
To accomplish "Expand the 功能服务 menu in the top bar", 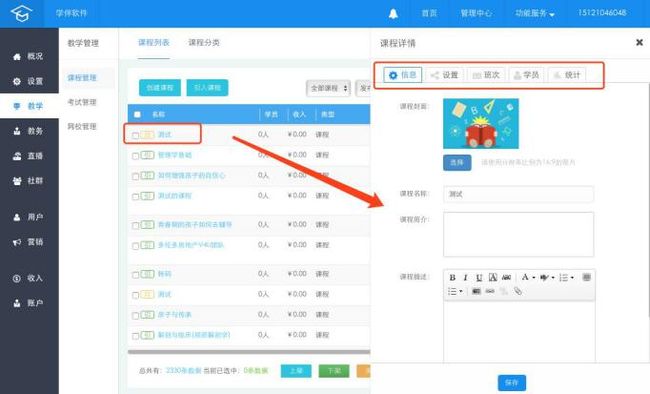I will tap(535, 13).
